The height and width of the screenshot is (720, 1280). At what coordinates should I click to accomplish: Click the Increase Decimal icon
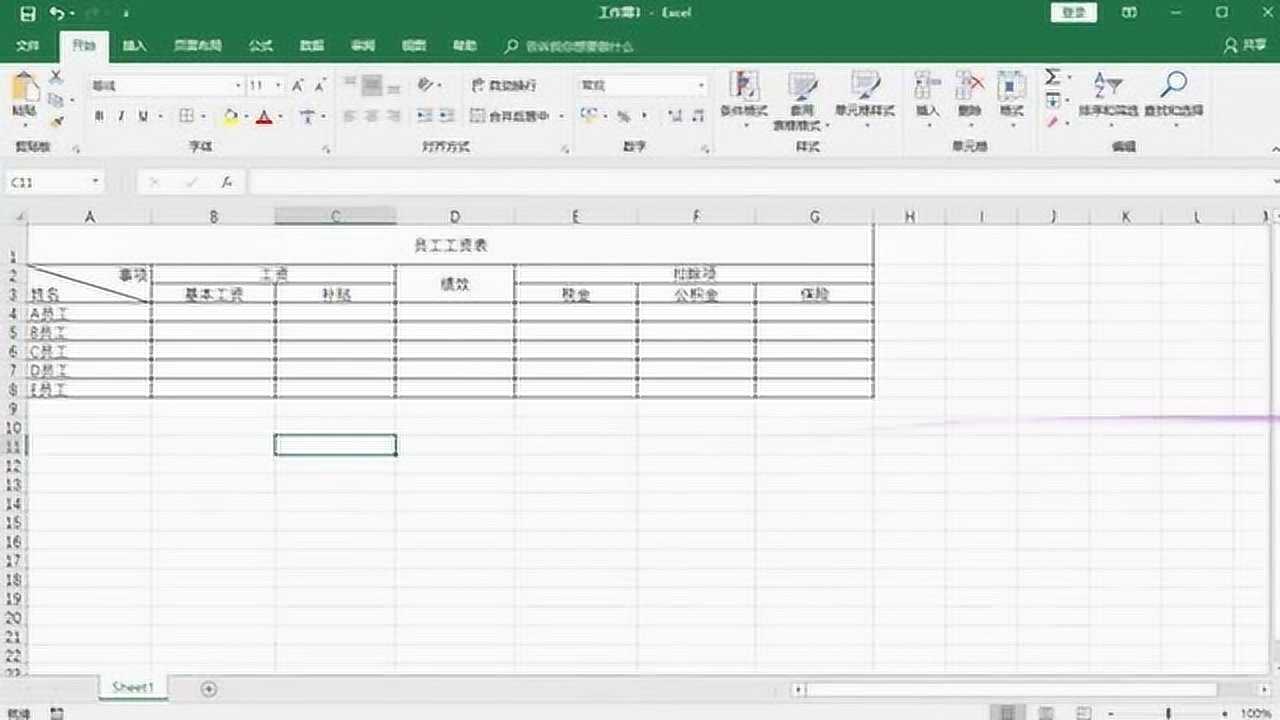coord(674,117)
